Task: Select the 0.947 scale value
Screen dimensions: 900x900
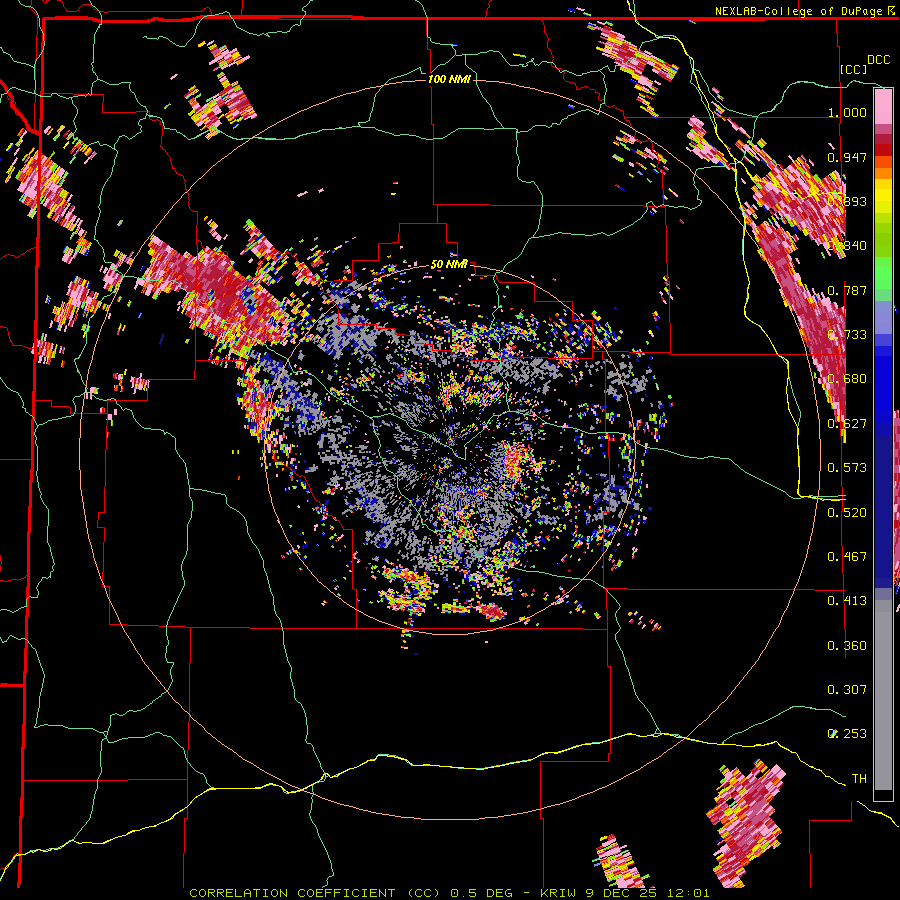Action: click(847, 157)
